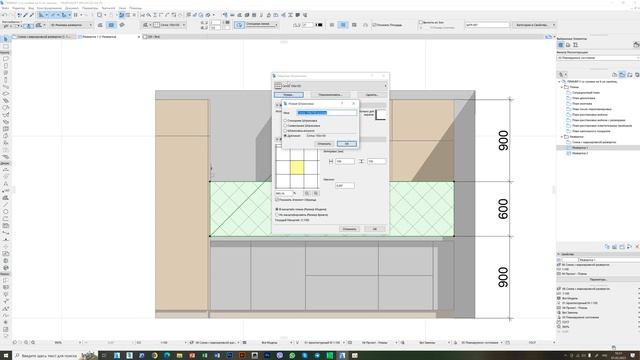The image size is (640, 360).
Task: Open Task View on the taskbar
Action: point(104,356)
